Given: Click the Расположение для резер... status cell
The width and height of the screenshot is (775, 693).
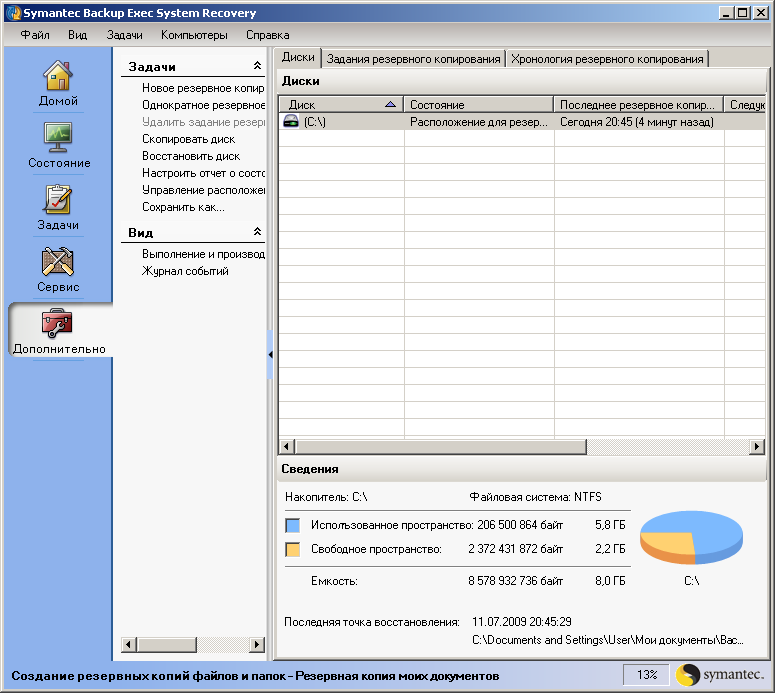Looking at the screenshot, I should tap(478, 122).
